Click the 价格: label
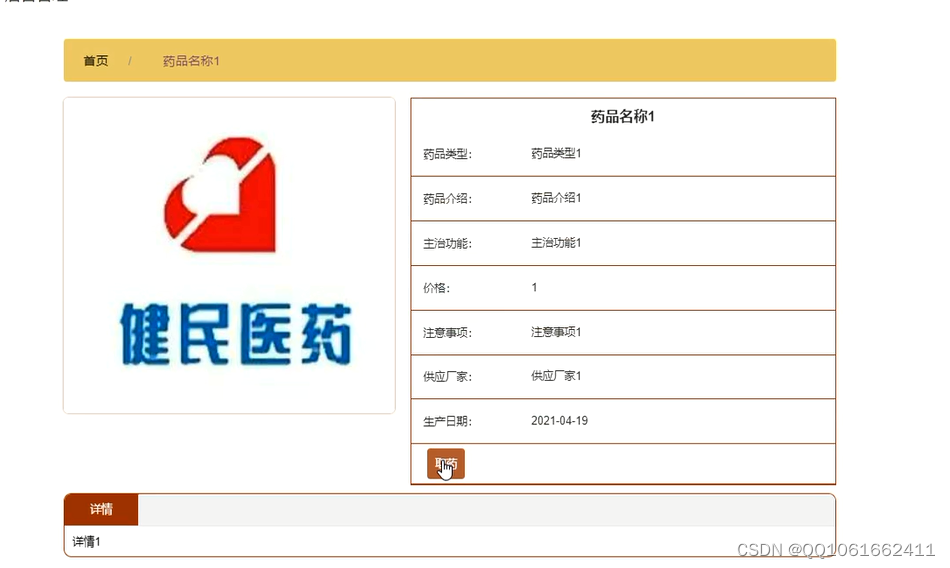The image size is (950, 568). 436,288
